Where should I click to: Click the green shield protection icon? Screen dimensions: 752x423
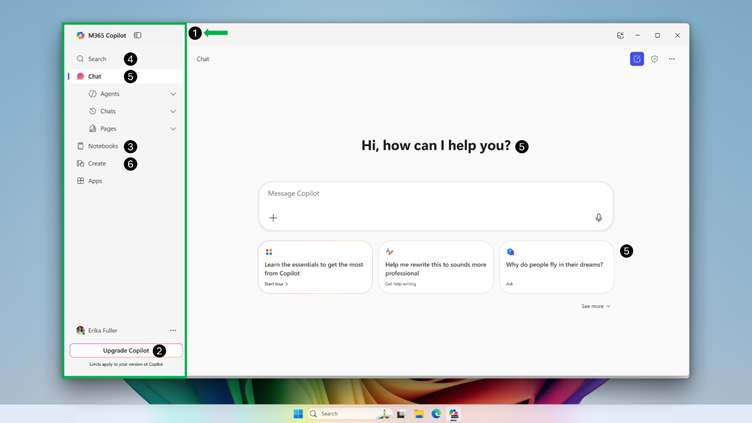click(x=655, y=59)
